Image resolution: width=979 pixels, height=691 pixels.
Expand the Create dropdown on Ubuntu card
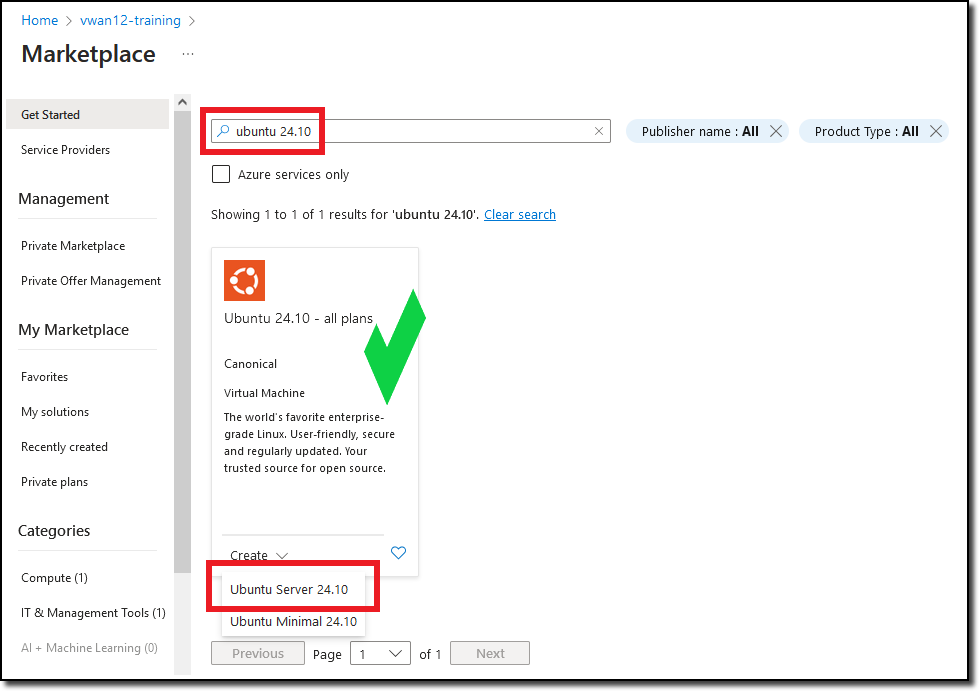(x=258, y=555)
